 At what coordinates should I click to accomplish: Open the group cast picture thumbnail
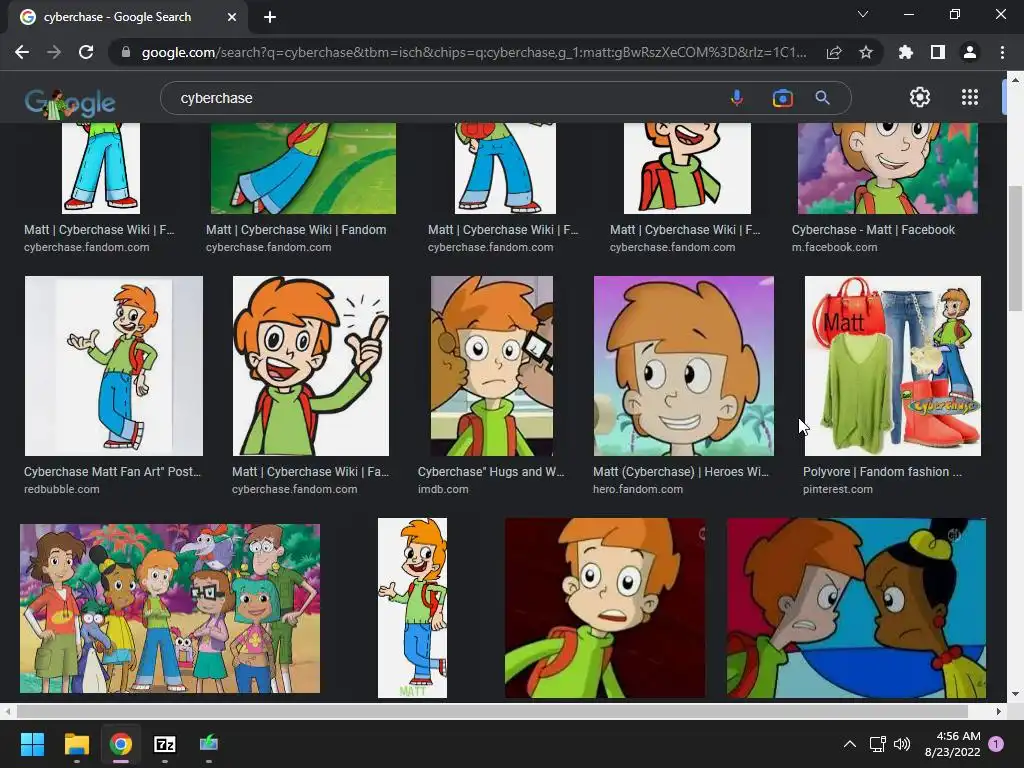point(170,608)
